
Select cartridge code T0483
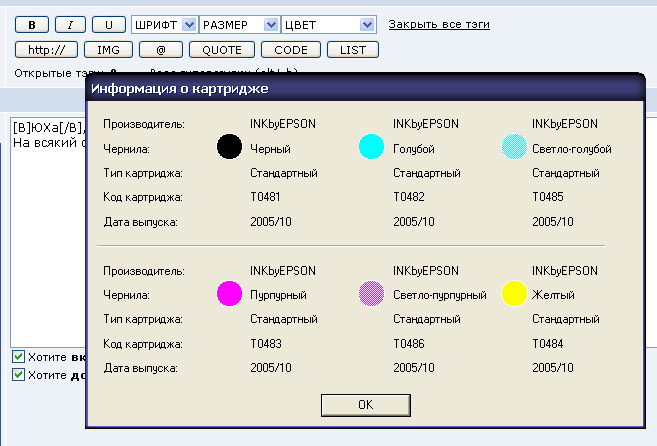(x=266, y=344)
